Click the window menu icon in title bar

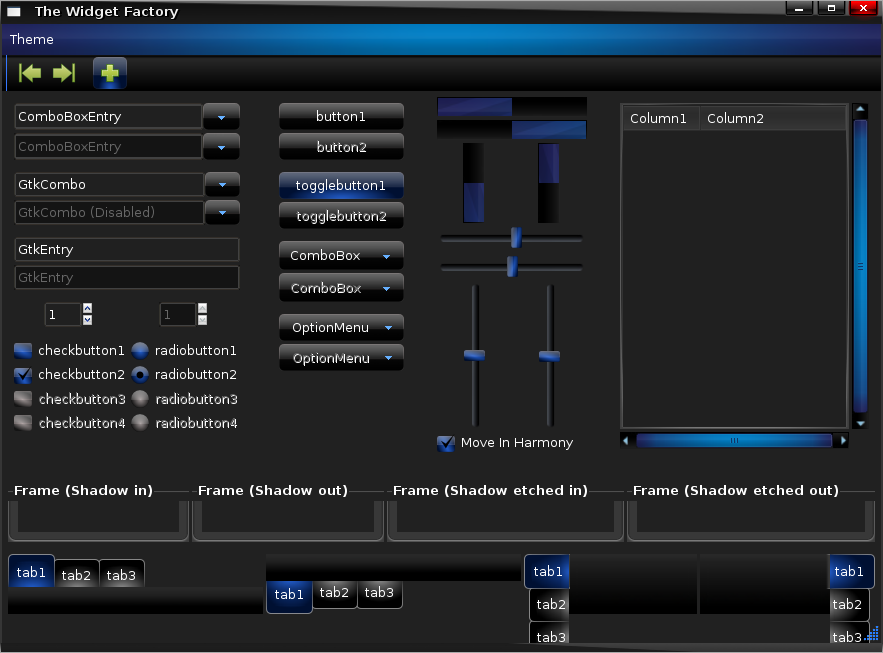click(x=14, y=11)
